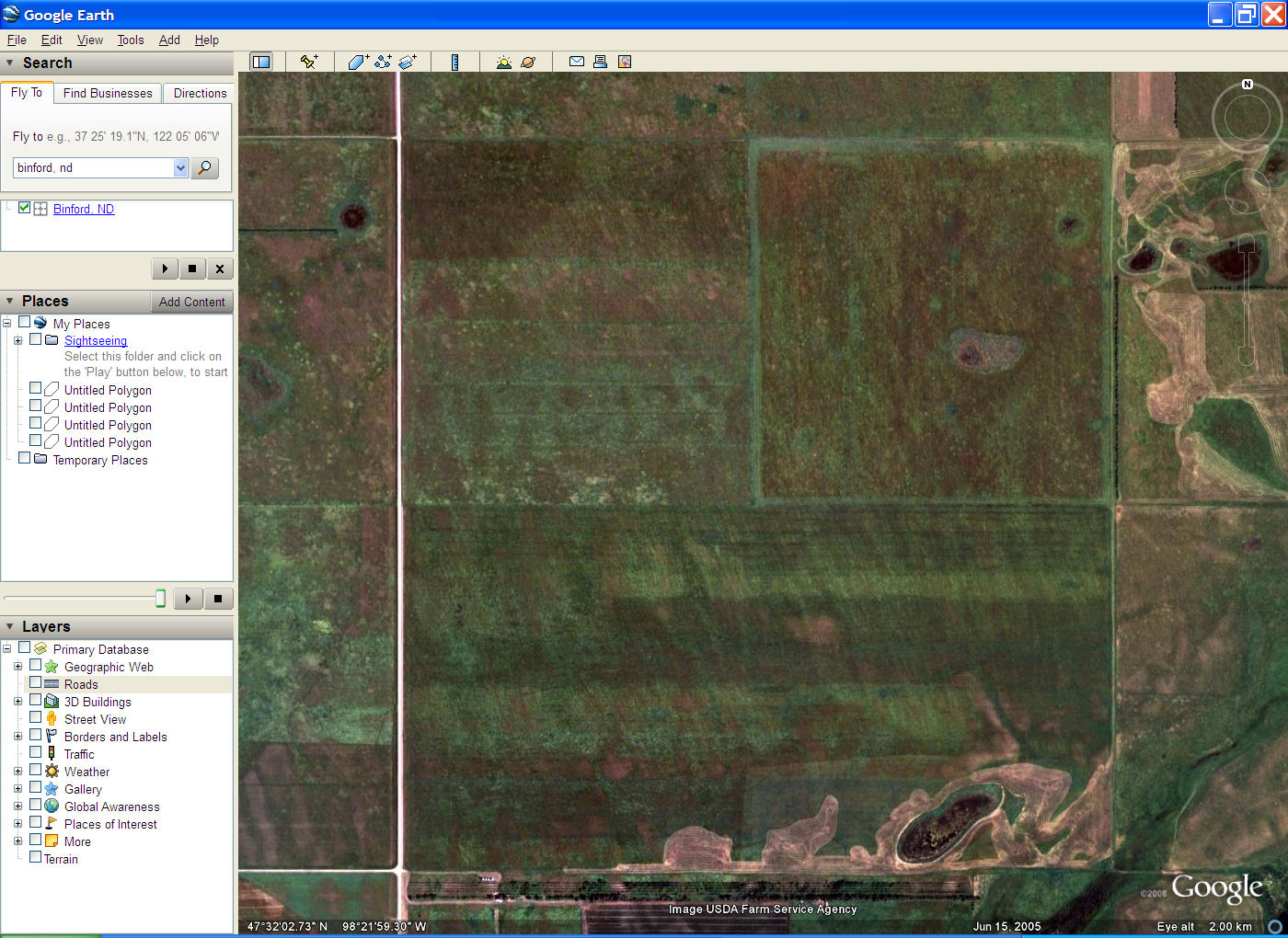Viewport: 1288px width, 938px height.
Task: Email the current view
Action: coord(577,62)
